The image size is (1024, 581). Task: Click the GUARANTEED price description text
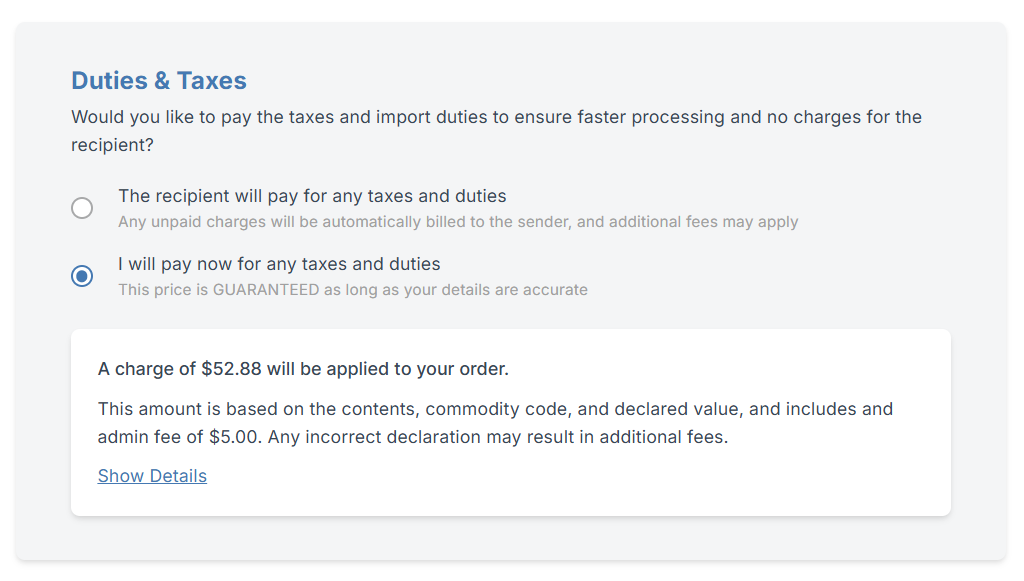(353, 290)
